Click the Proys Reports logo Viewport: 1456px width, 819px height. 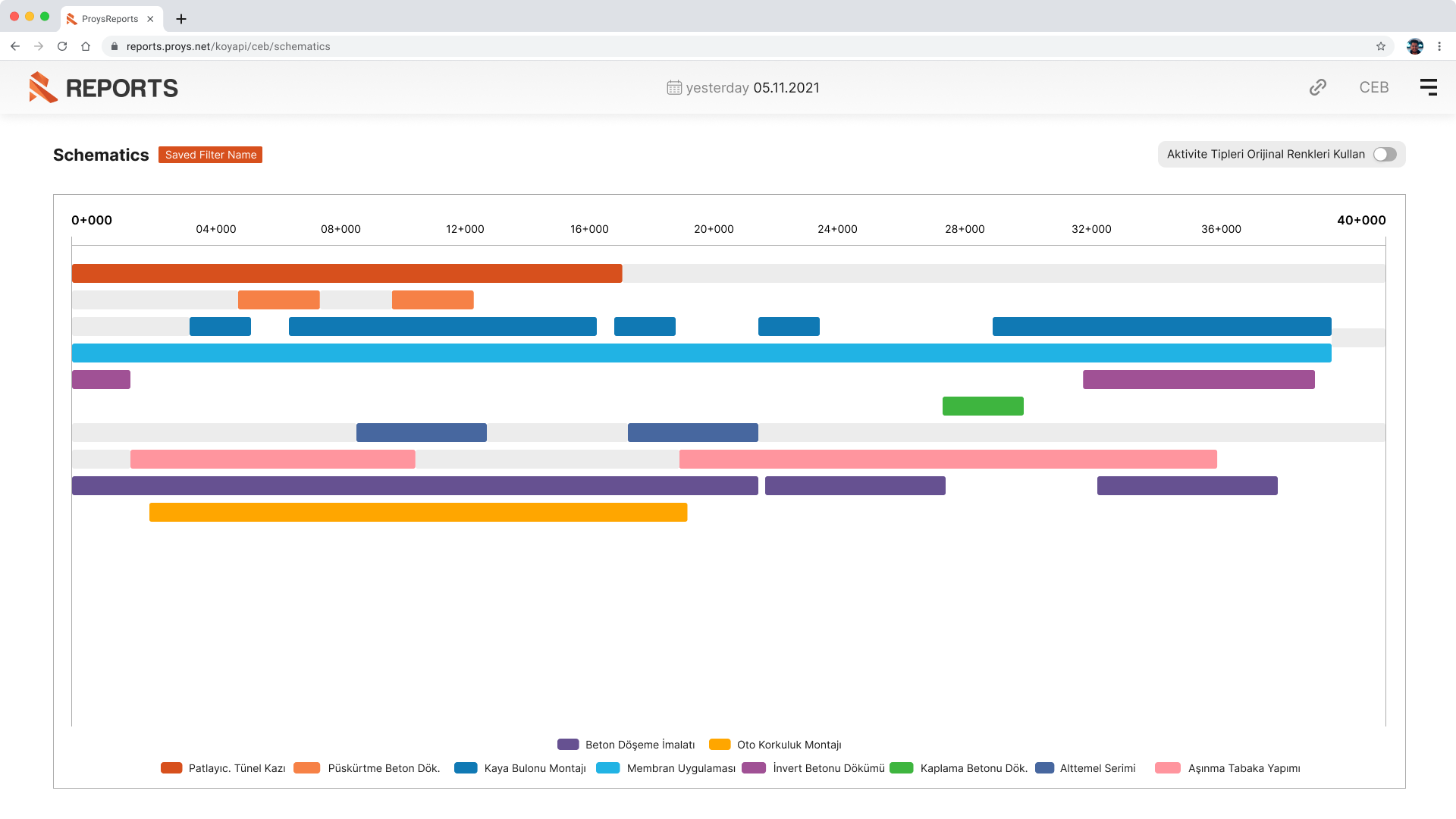coord(104,88)
